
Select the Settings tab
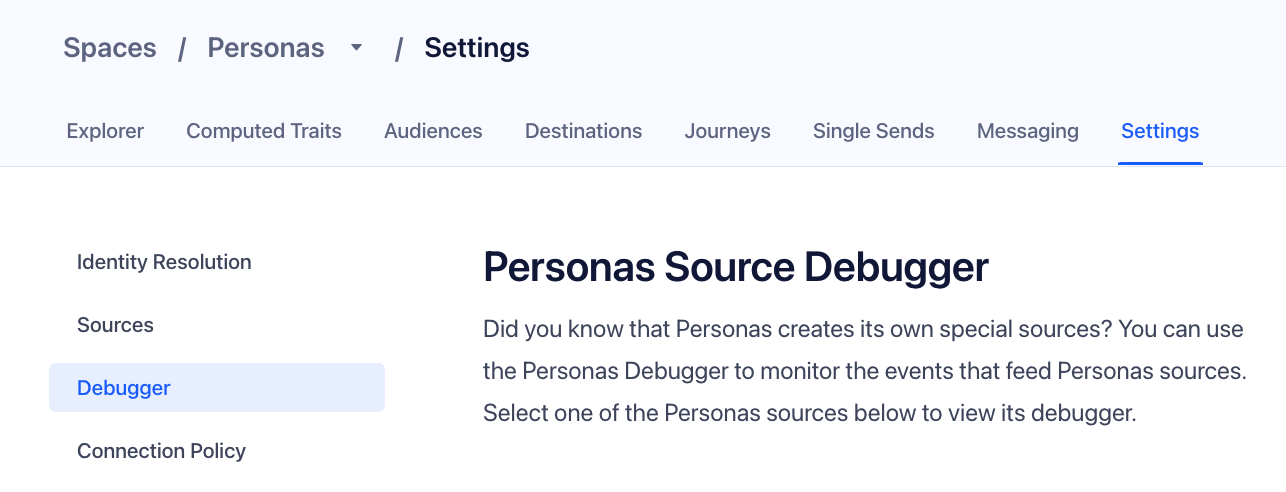(1160, 131)
